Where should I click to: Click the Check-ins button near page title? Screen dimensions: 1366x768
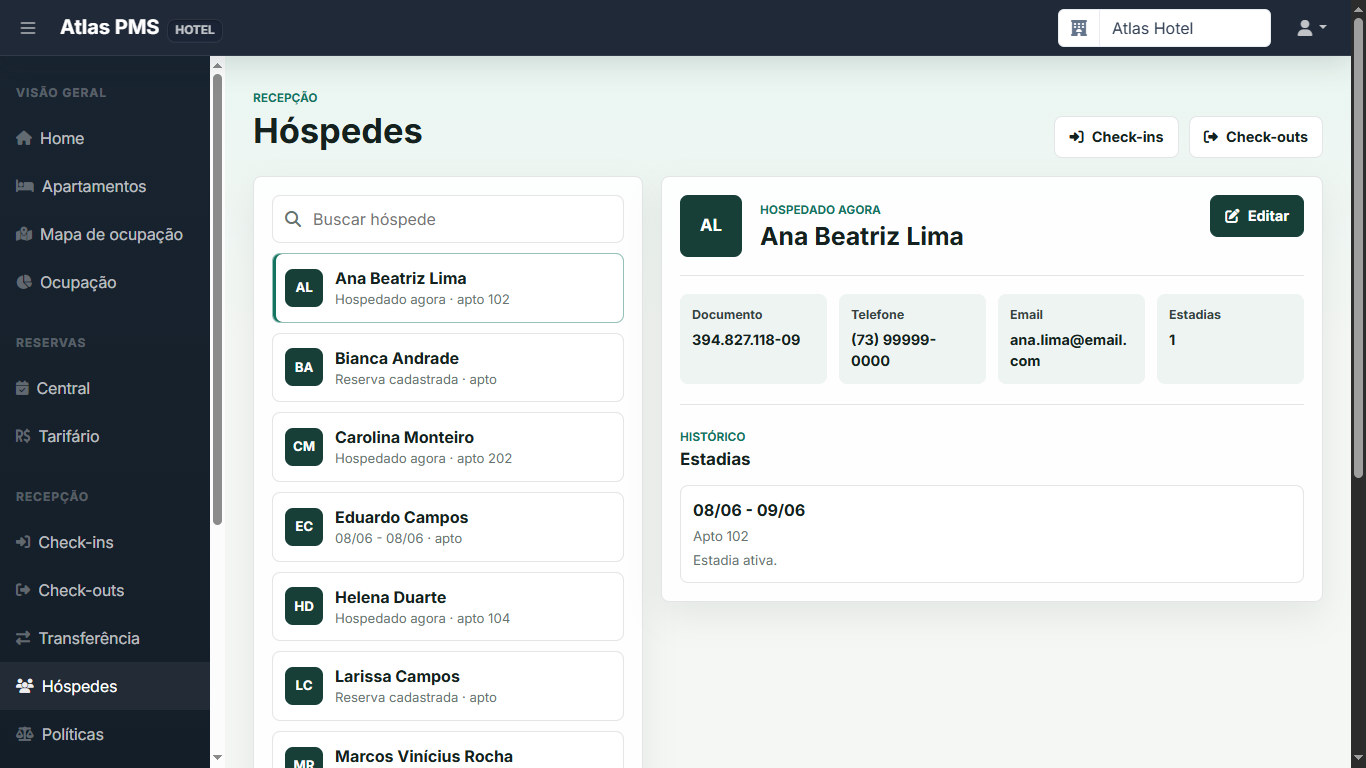(1116, 137)
